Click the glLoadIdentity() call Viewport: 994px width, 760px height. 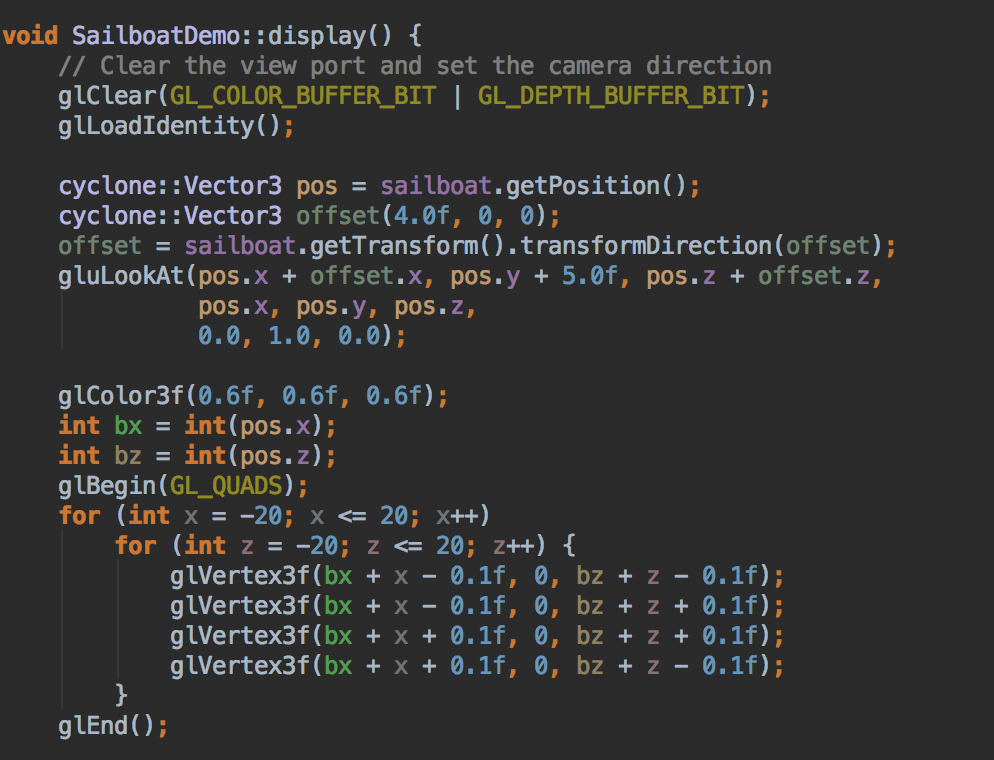point(176,126)
